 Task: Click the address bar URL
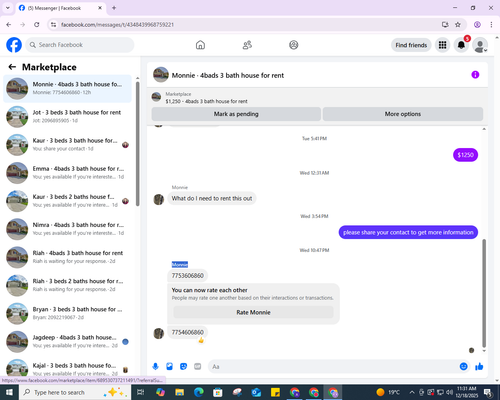tap(117, 24)
